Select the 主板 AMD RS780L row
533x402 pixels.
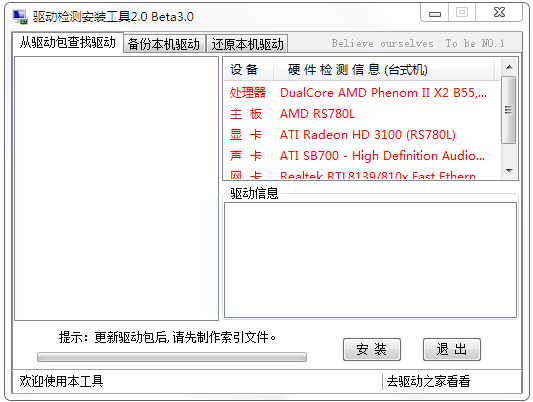362,114
